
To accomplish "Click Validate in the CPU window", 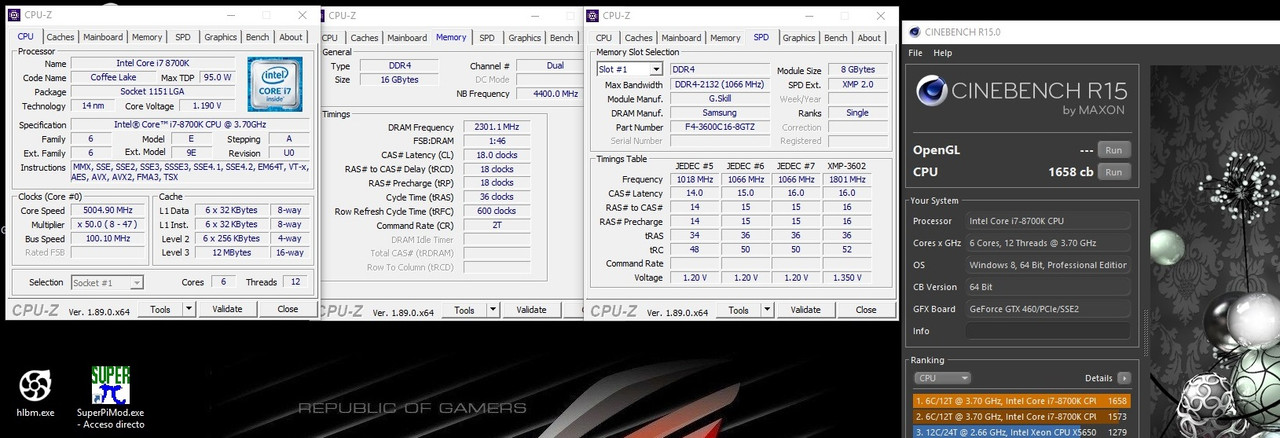I will (227, 309).
